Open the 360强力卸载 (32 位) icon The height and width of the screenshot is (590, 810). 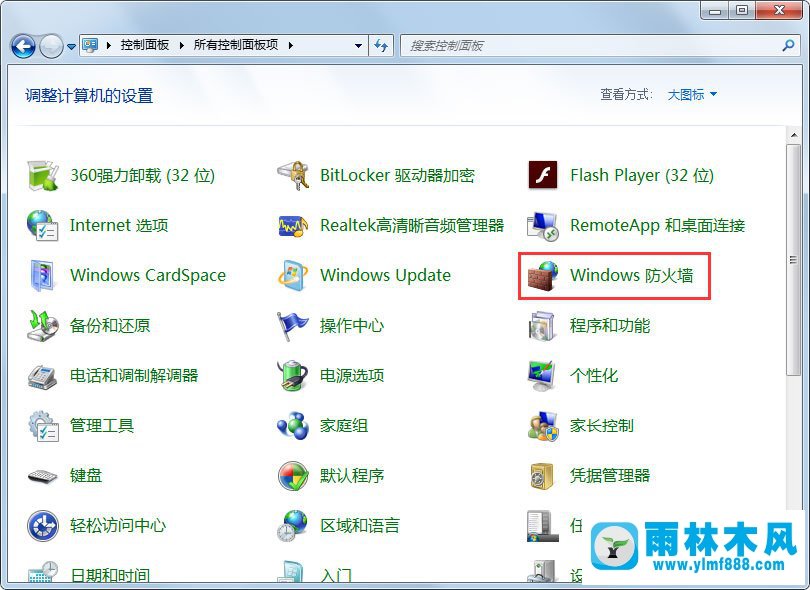43,176
